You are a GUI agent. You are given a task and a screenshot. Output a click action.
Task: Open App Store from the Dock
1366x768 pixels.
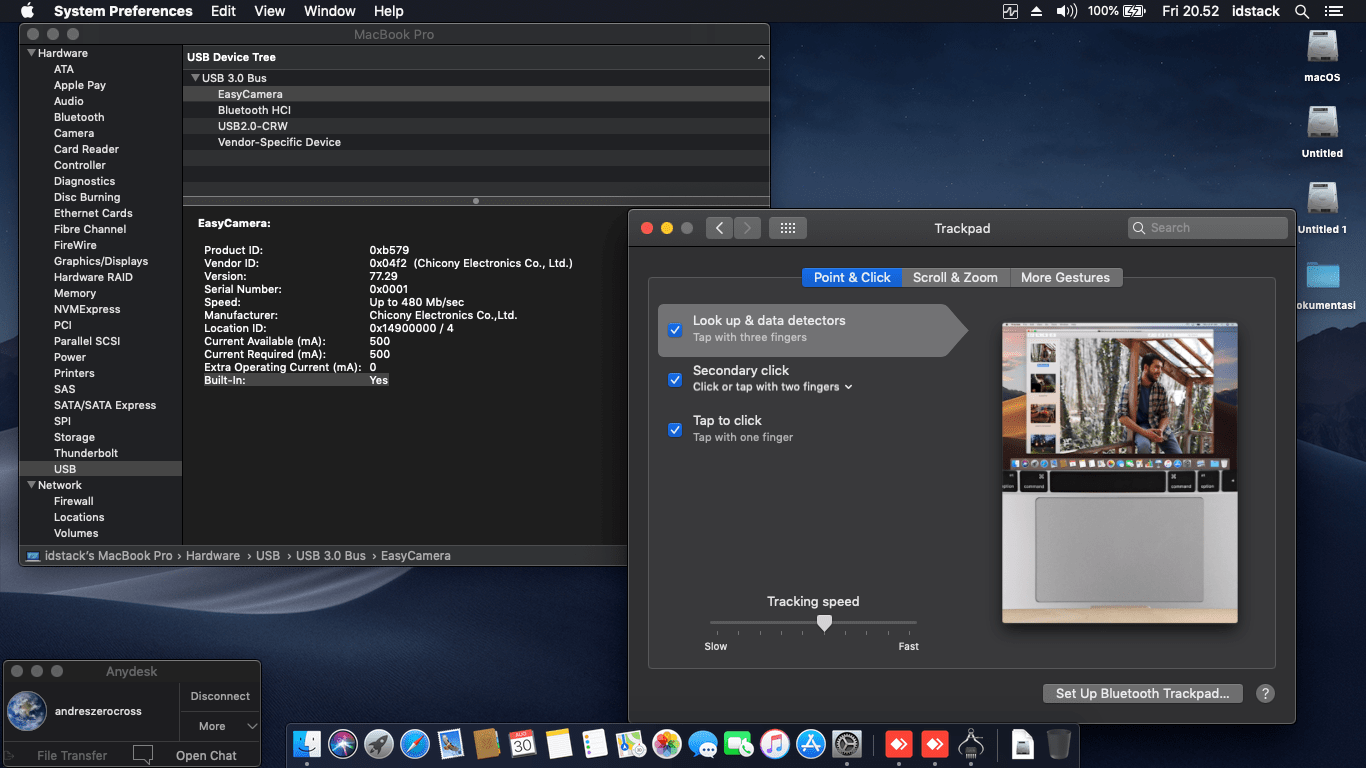tap(811, 744)
